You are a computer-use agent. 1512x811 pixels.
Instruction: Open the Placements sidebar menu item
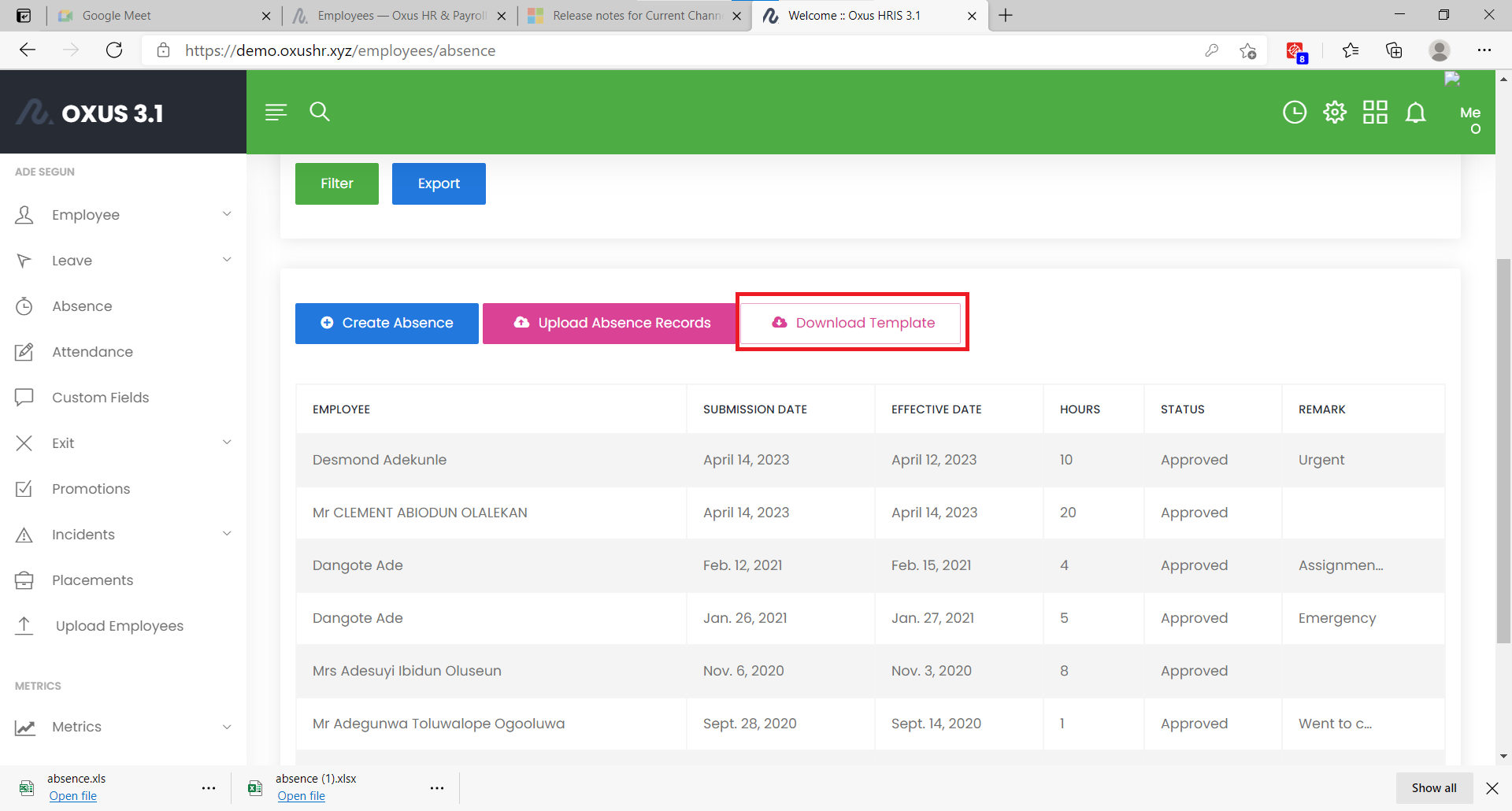pyautogui.click(x=123, y=580)
